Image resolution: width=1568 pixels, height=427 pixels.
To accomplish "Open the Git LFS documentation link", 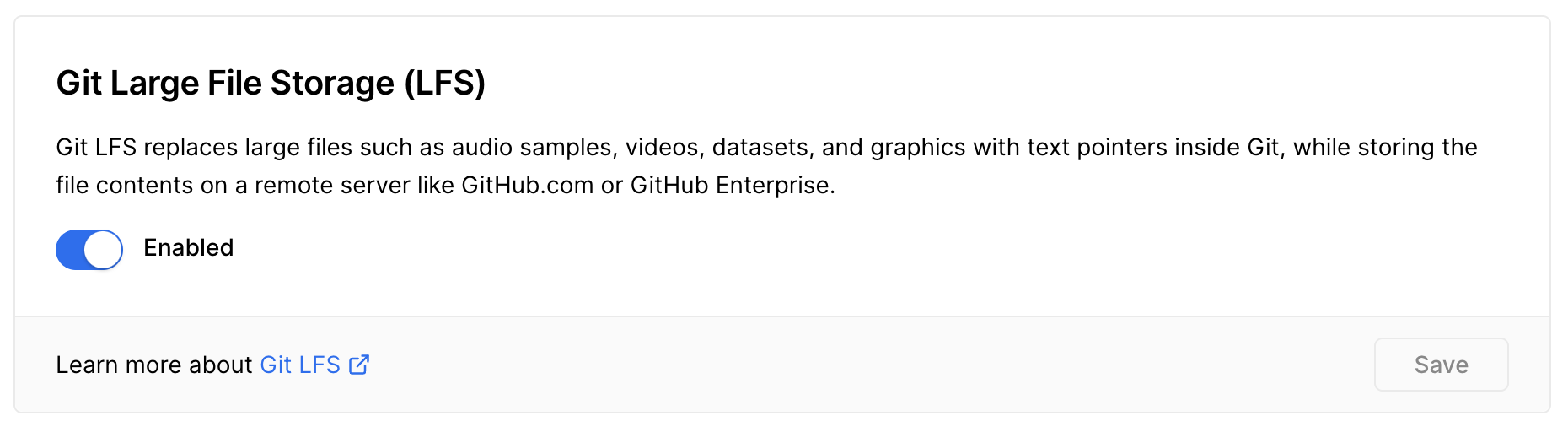I will click(300, 365).
